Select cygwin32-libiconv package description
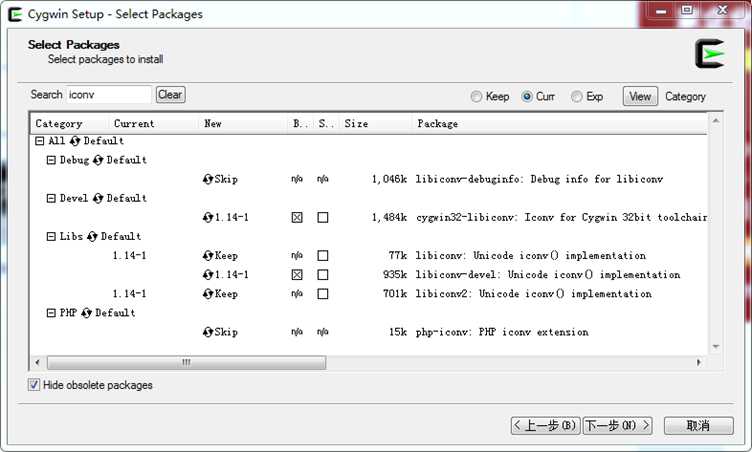This screenshot has width=752, height=452. click(562, 217)
